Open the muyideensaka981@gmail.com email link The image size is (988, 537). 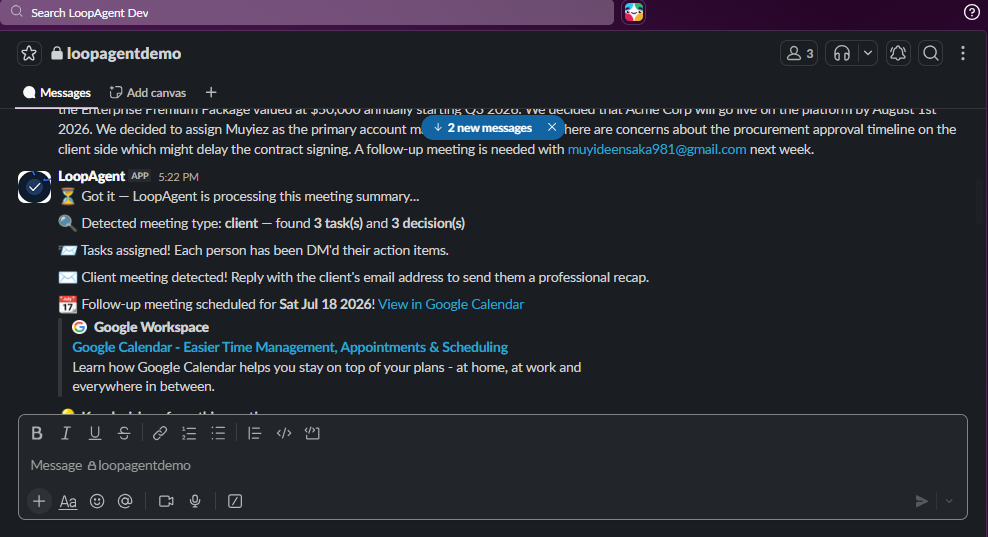point(657,149)
